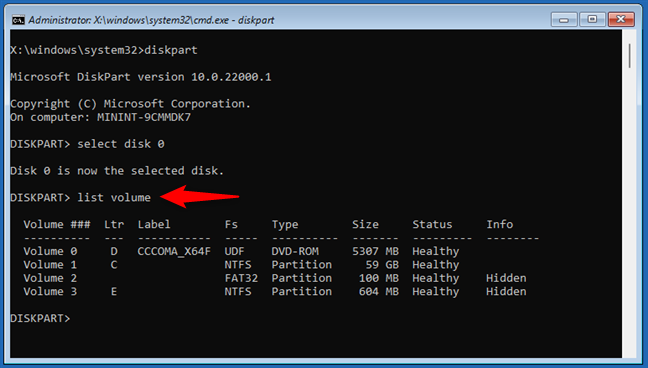
Task: Click the red arrow annotation
Action: tap(200, 197)
